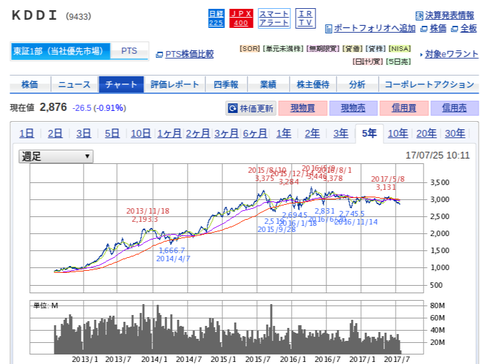Click the [NISA] tag label
Viewport: 480px width, 364px height.
pyautogui.click(x=400, y=49)
